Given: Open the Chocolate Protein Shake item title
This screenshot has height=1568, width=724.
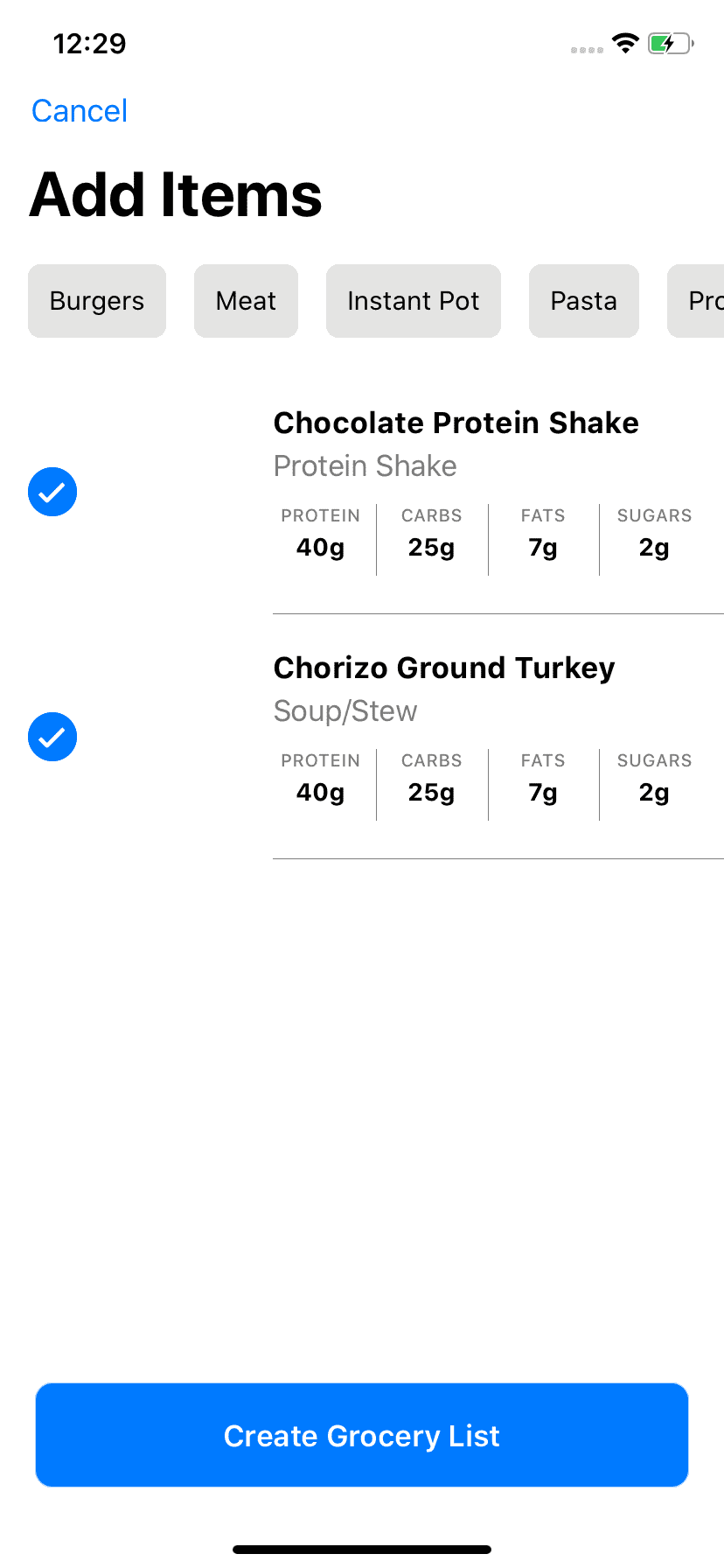Looking at the screenshot, I should pyautogui.click(x=456, y=423).
